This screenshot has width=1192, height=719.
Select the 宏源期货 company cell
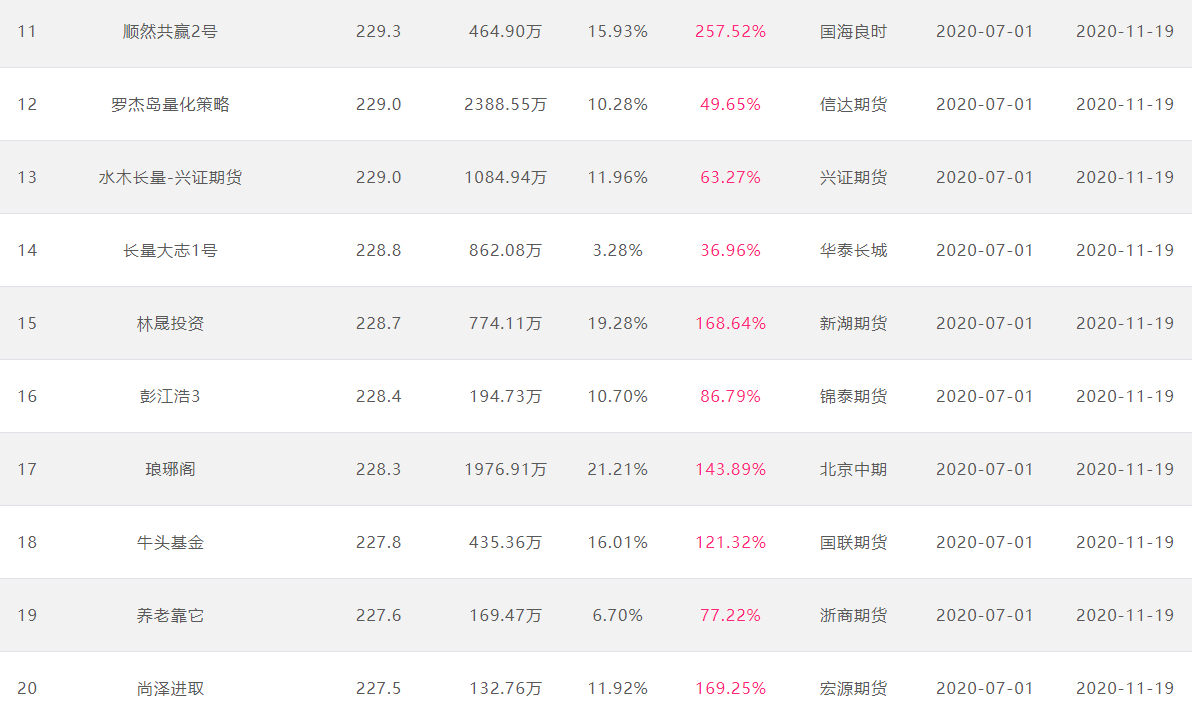coord(853,689)
